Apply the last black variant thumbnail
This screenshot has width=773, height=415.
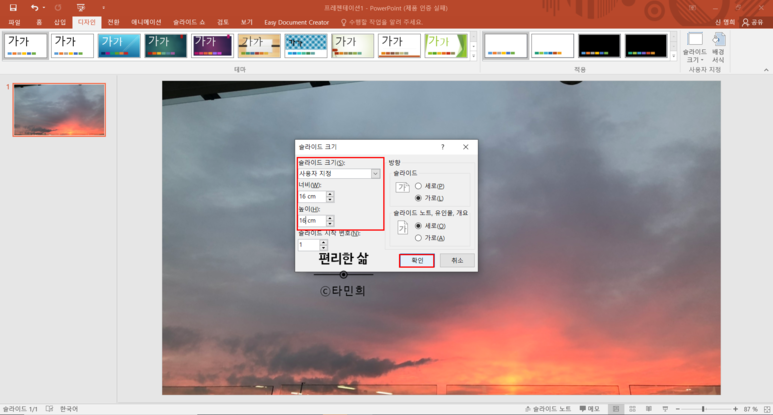[x=646, y=46]
